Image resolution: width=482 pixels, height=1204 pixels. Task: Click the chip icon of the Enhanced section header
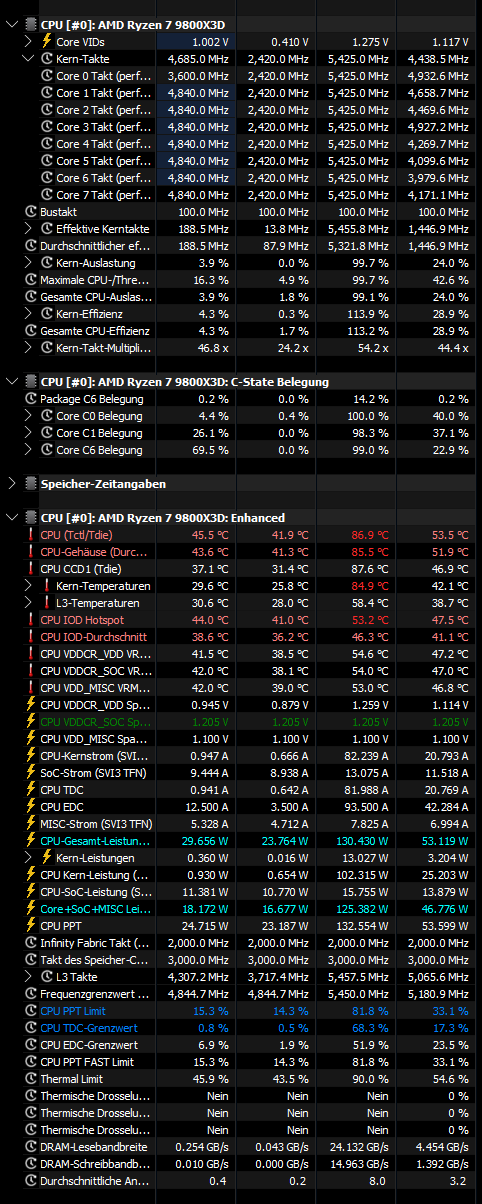(31, 517)
